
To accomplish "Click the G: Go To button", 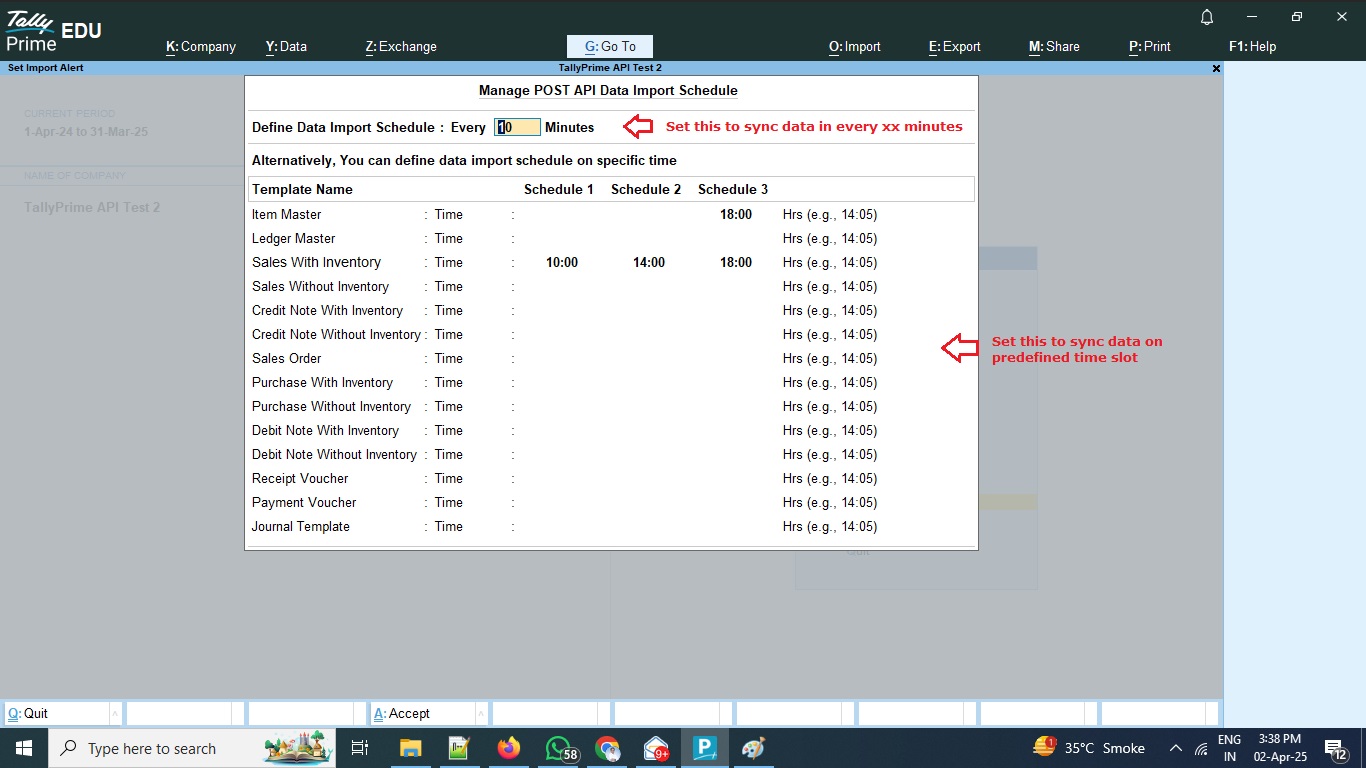I will pos(610,46).
